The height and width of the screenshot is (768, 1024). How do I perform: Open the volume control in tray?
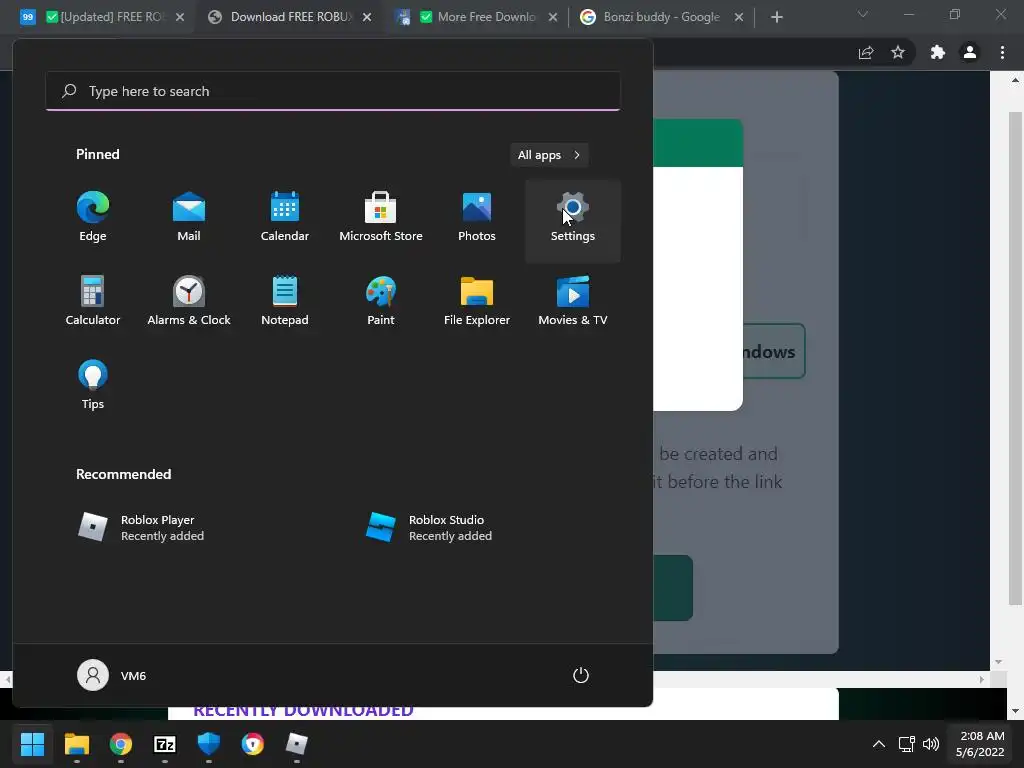point(931,744)
